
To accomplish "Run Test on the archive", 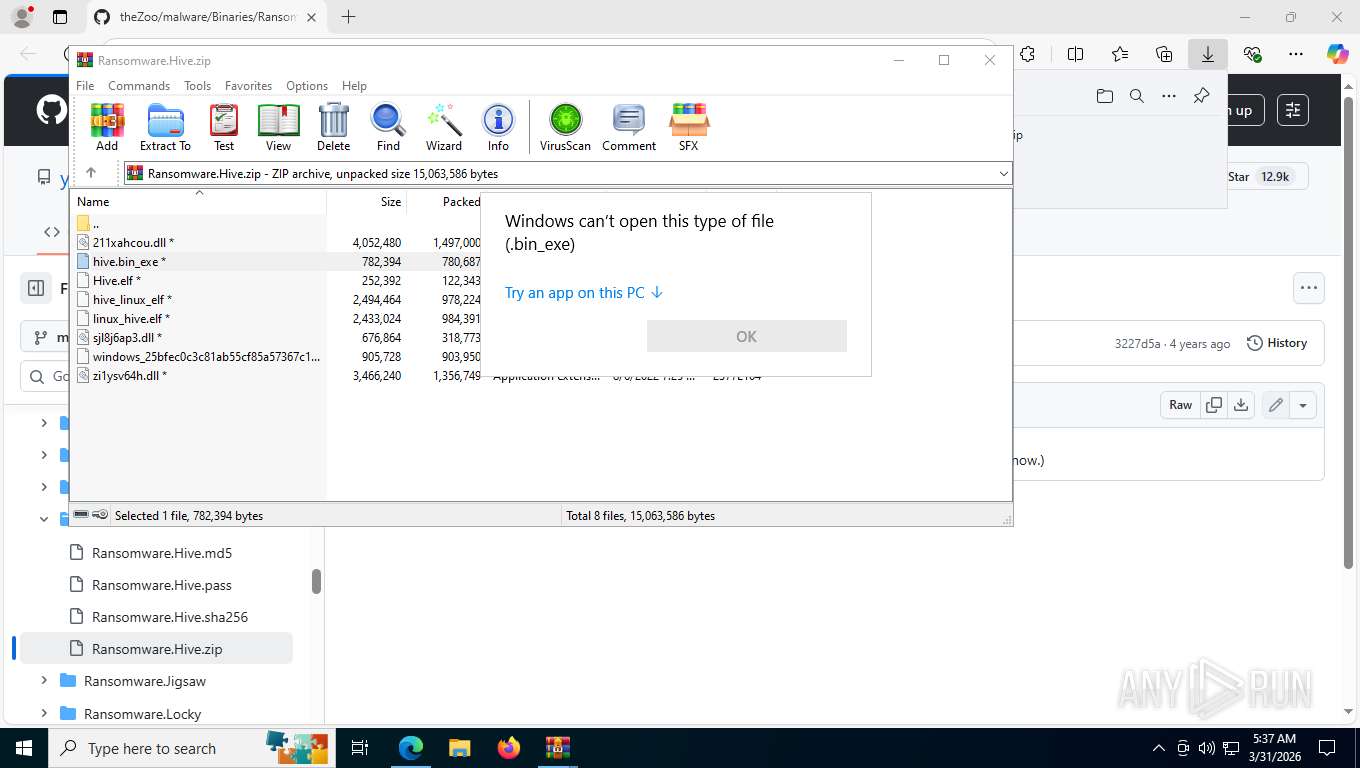I will pyautogui.click(x=224, y=127).
